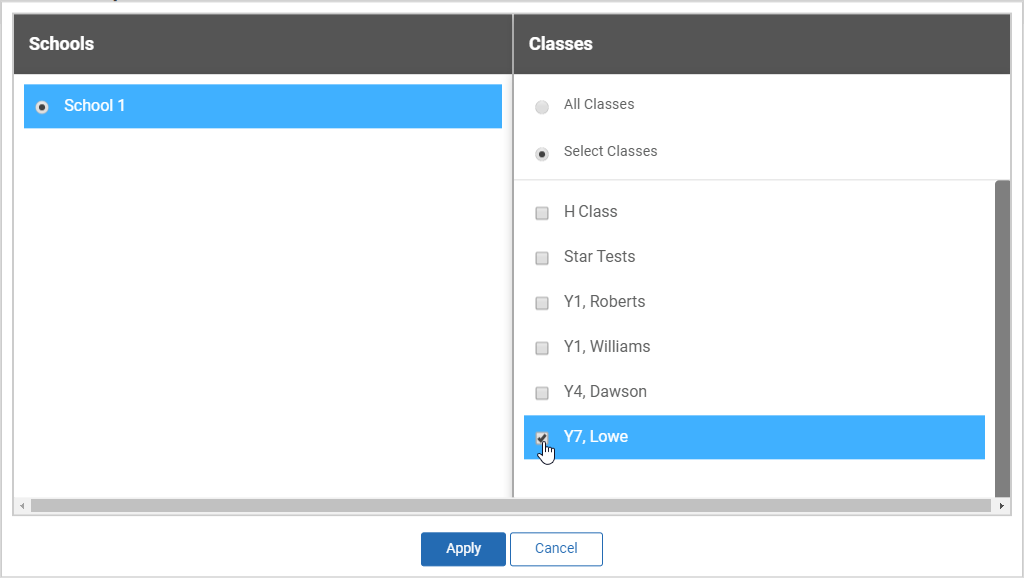This screenshot has width=1024, height=578.
Task: Click the Classes list vertical scrollbar
Action: [1002, 338]
